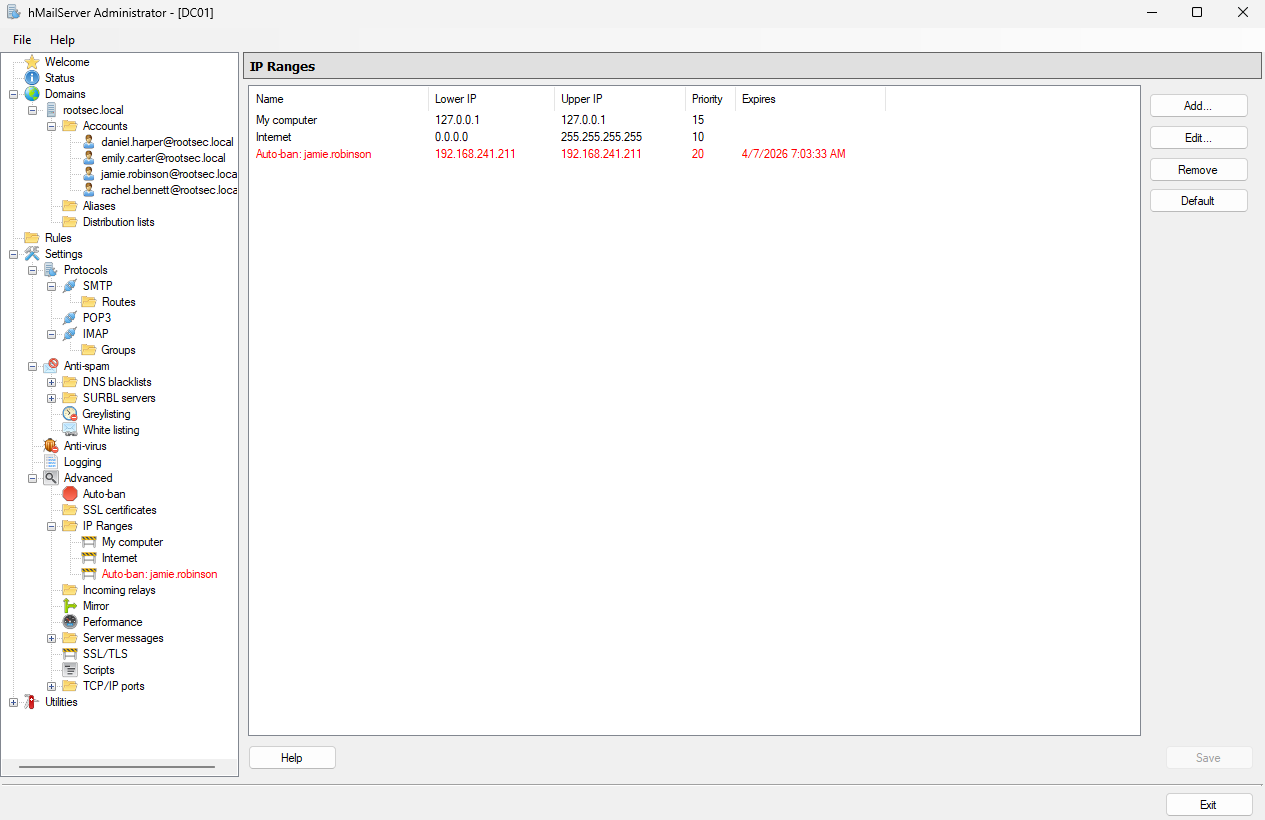Screen dimensions: 1265x820
Task: Click the Add... button
Action: (x=1198, y=106)
